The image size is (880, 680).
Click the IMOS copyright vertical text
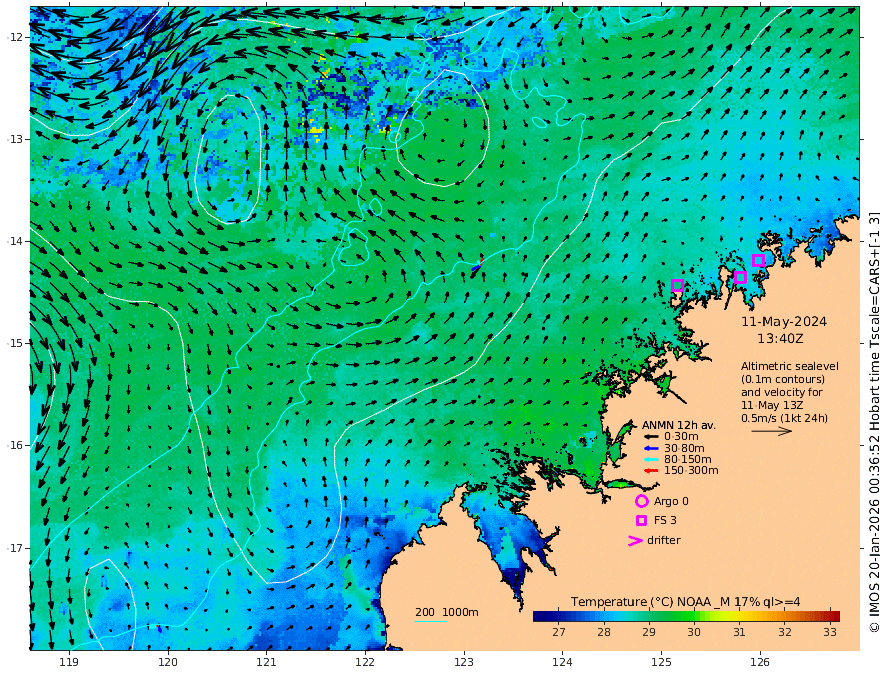pyautogui.click(x=874, y=422)
